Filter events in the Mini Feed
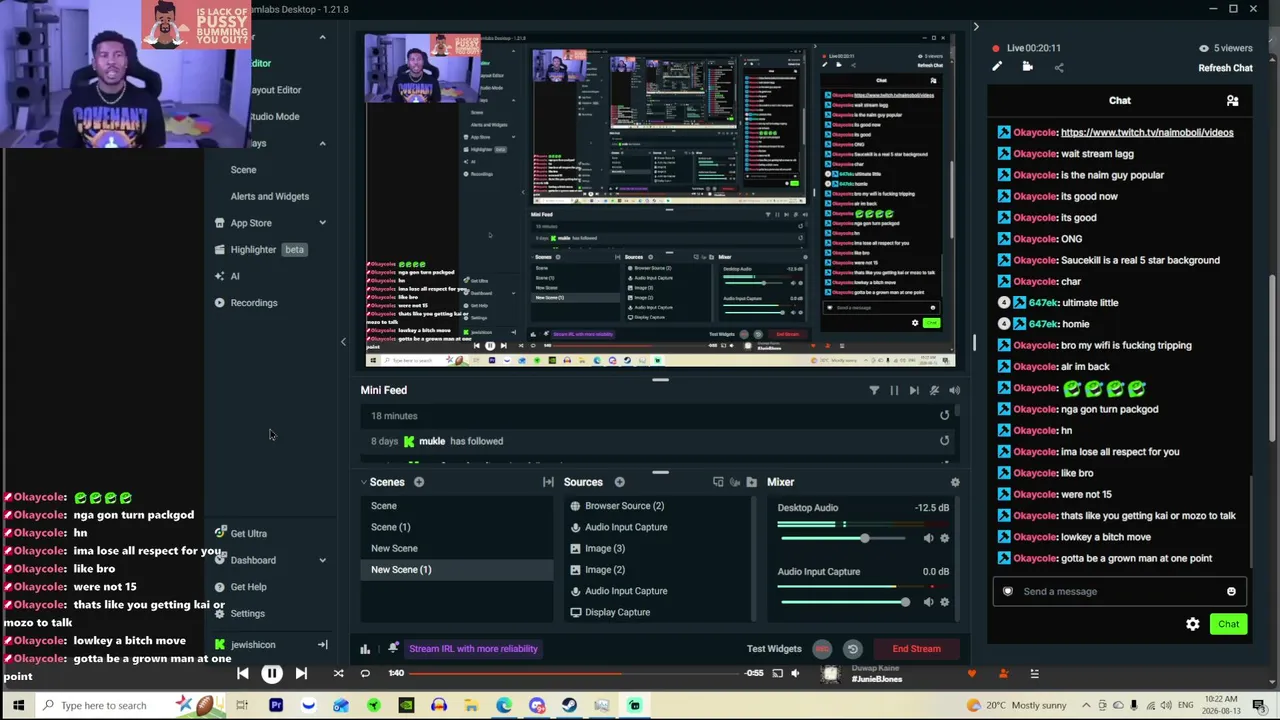 point(874,390)
